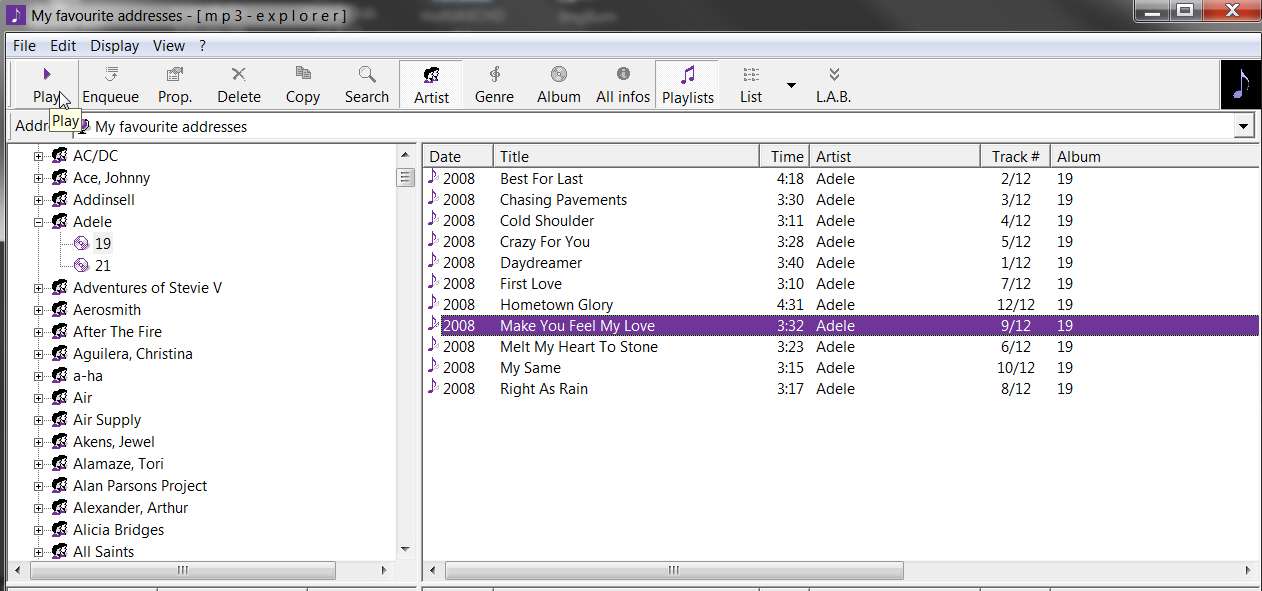The image size is (1262, 591).
Task: Click the track list horizontal scrollbar thumb
Action: [674, 570]
